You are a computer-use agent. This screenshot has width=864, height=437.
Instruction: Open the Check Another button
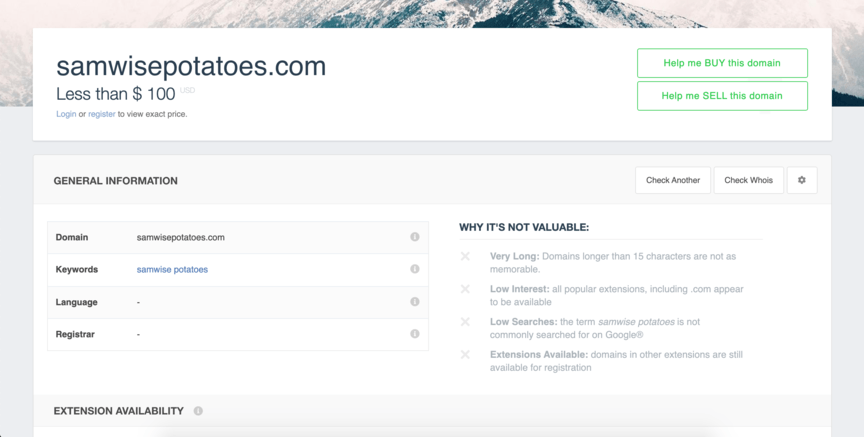pyautogui.click(x=673, y=180)
